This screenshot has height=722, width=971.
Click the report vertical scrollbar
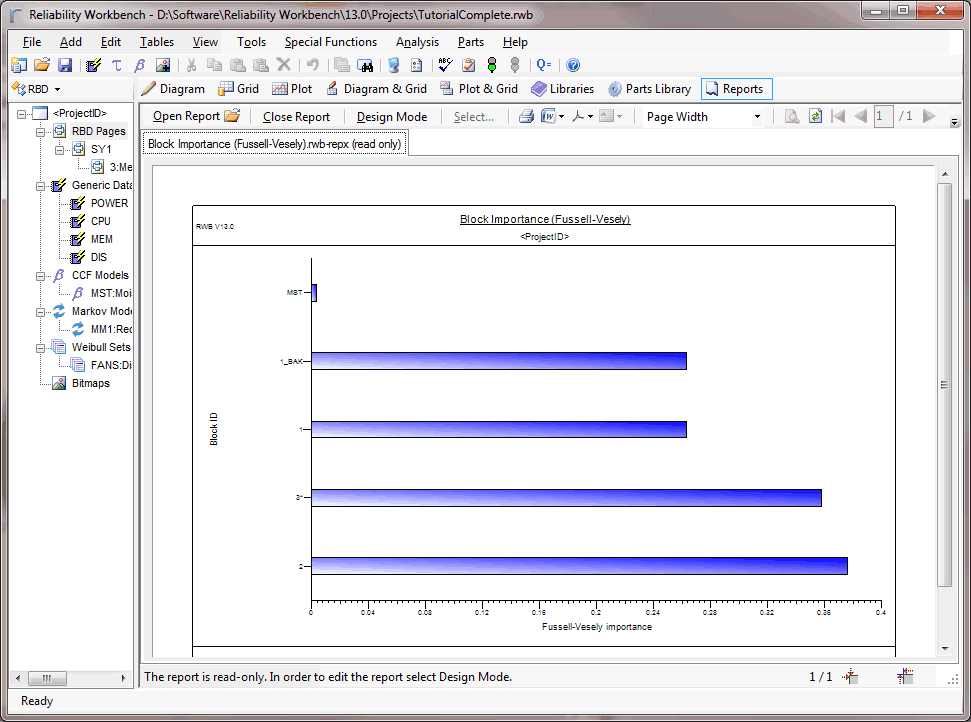point(943,385)
